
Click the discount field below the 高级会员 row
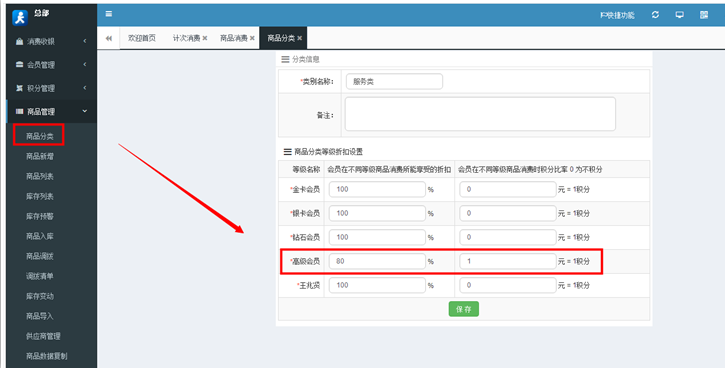[377, 285]
